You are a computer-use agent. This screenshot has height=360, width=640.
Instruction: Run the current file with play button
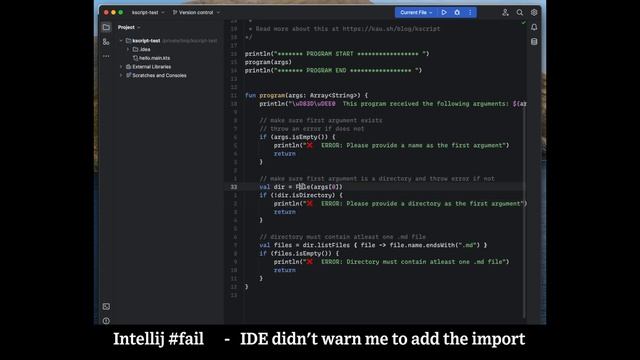coord(444,13)
